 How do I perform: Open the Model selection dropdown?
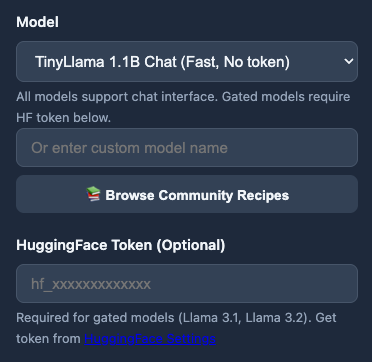tap(187, 61)
